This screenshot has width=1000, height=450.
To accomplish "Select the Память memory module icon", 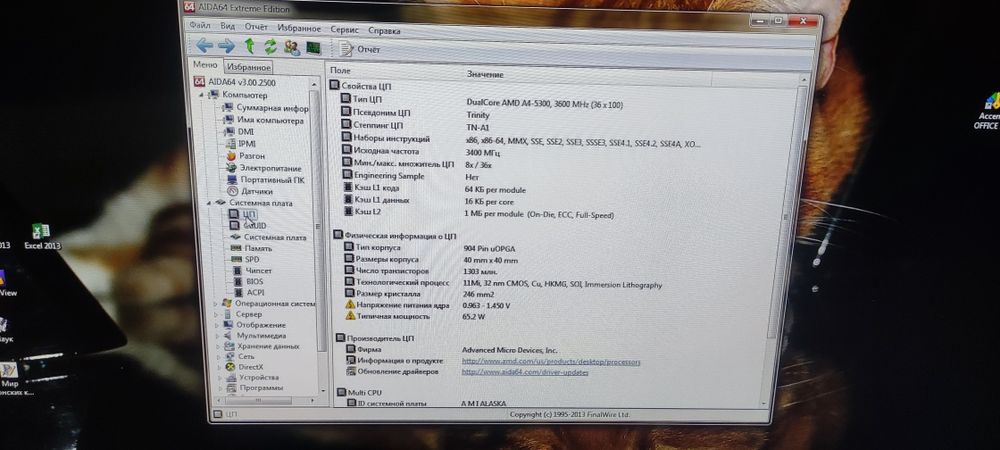I will click(x=235, y=249).
